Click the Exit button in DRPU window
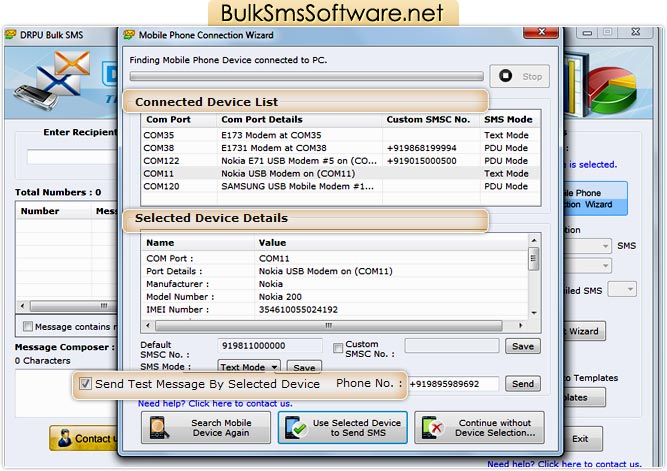The width and height of the screenshot is (667, 471). pyautogui.click(x=583, y=439)
